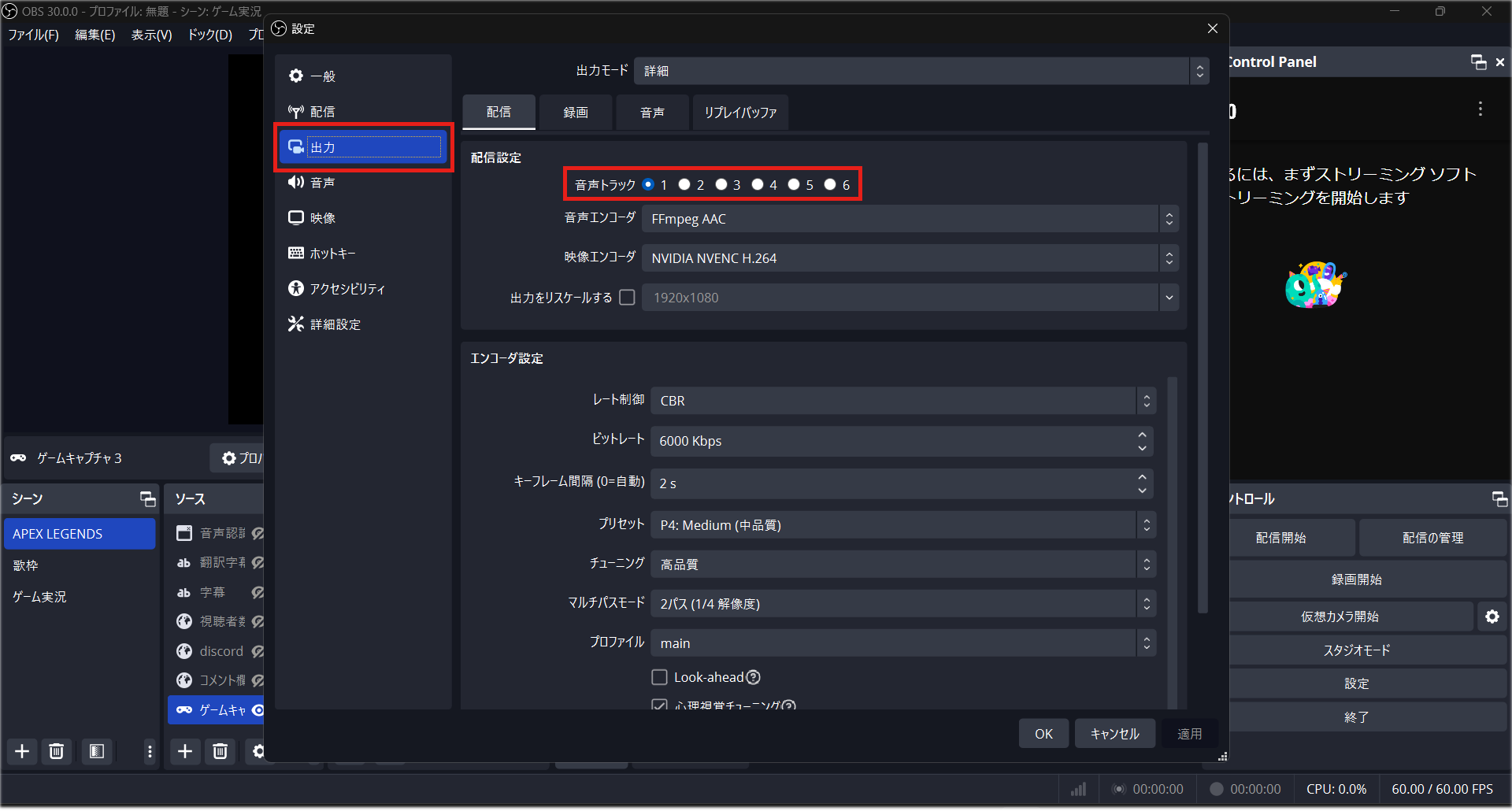The height and width of the screenshot is (811, 1512).
Task: Delete the selected source via trash icon
Action: pos(220,751)
